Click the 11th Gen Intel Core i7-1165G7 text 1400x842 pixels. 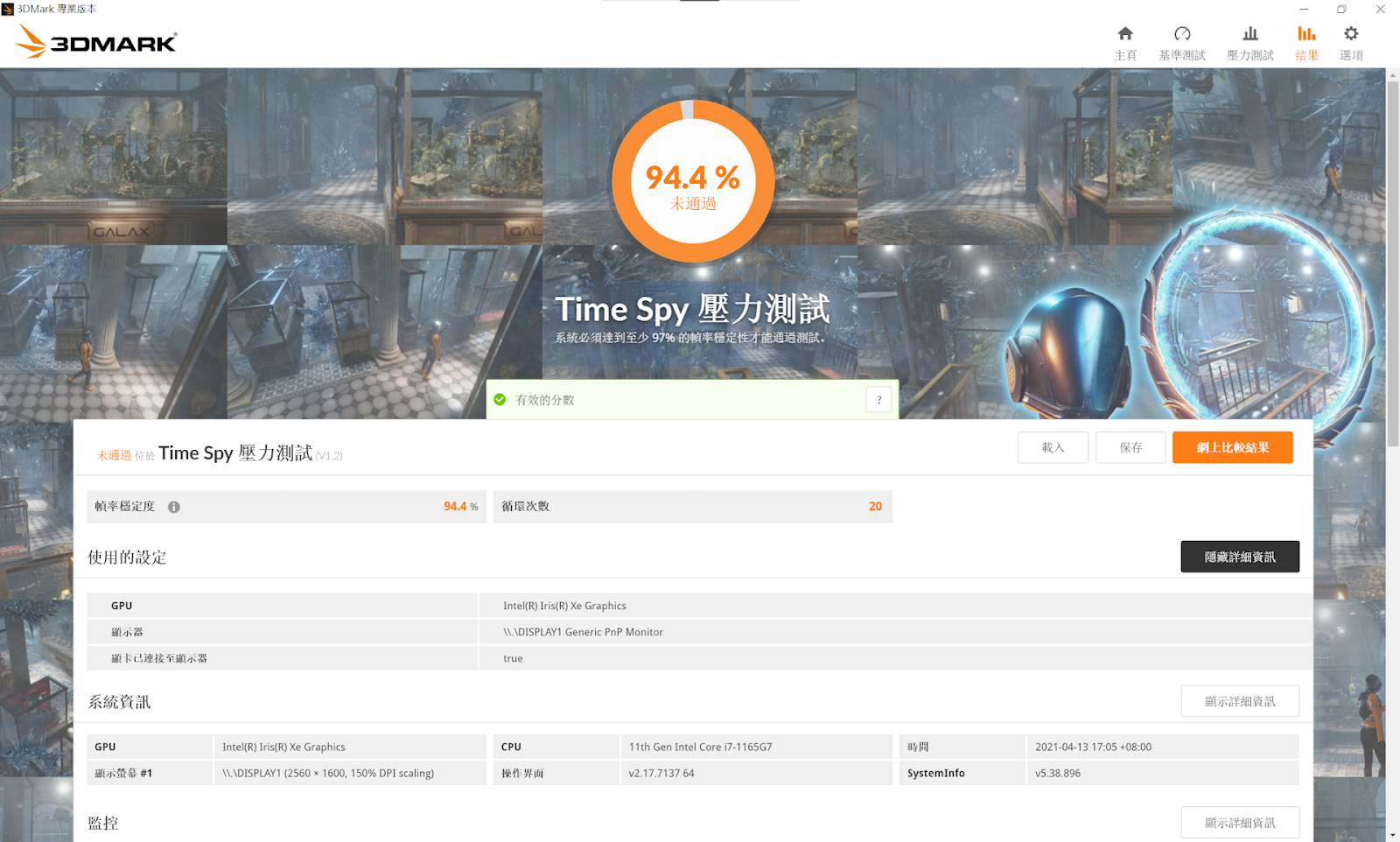(x=700, y=747)
